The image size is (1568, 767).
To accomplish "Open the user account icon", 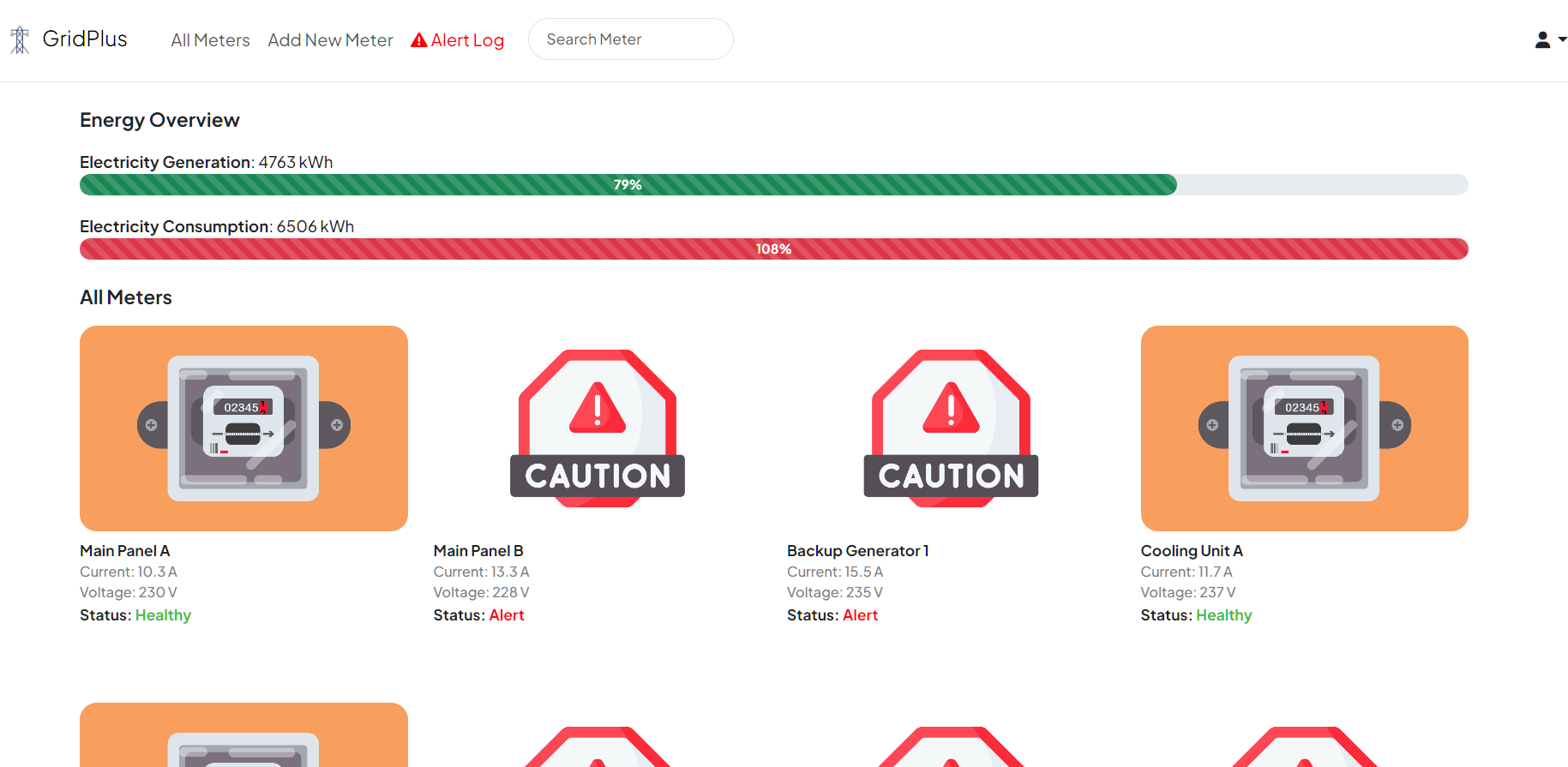I will tap(1542, 40).
